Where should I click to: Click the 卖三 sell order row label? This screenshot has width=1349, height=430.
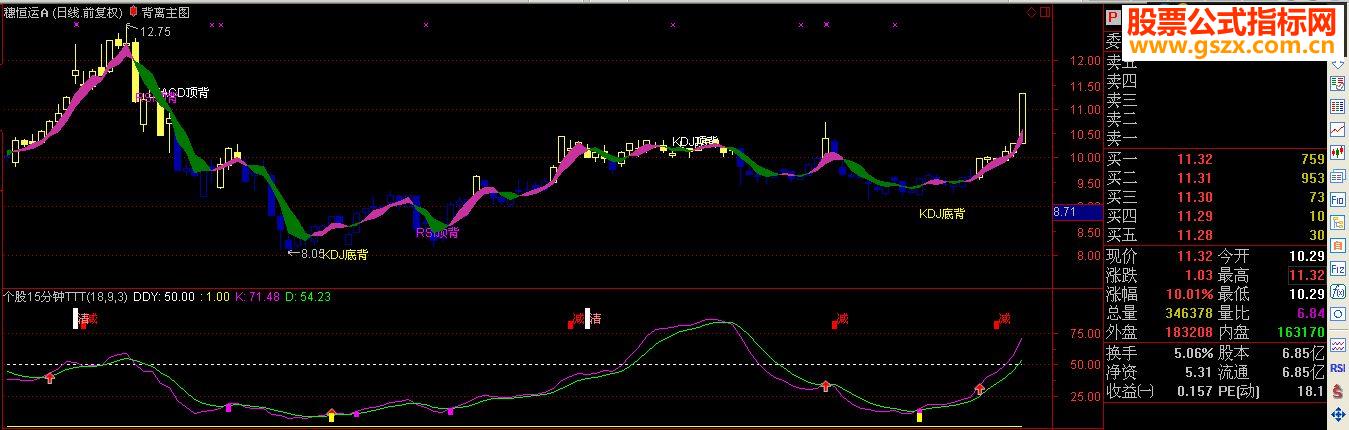1121,100
